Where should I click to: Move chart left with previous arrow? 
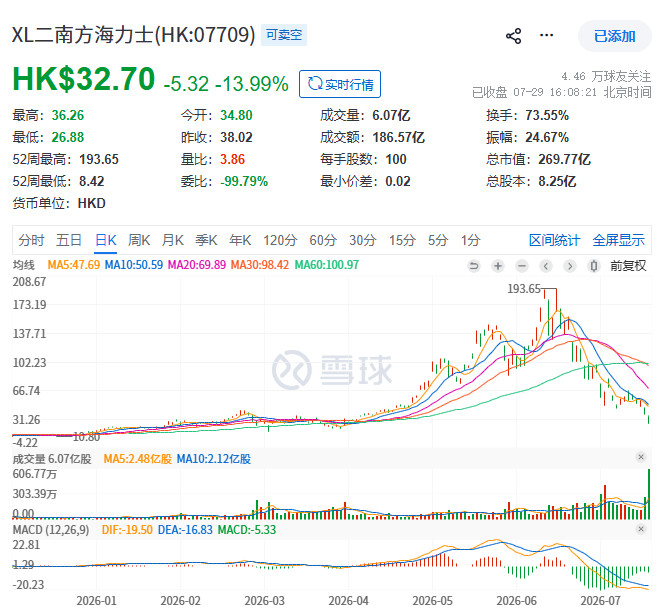click(x=546, y=266)
